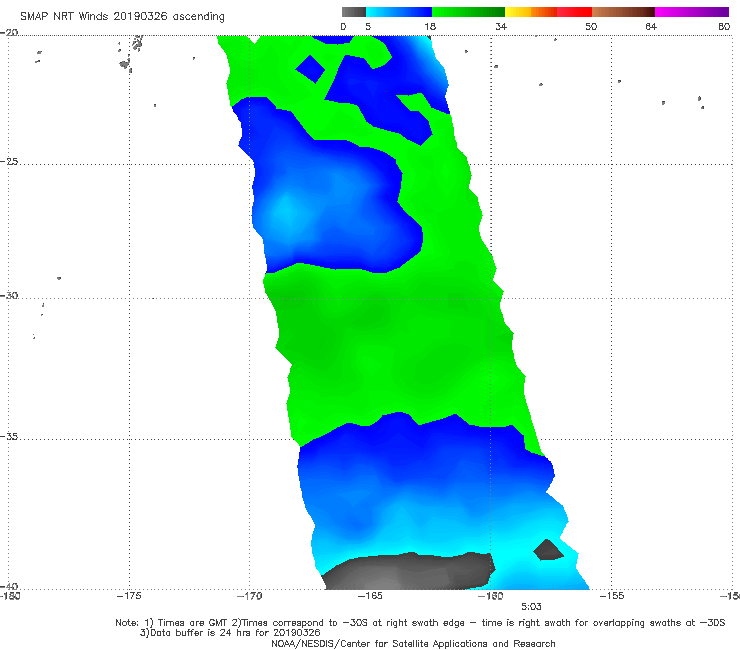Viewport: 740px width, 650px height.
Task: Click the light cyan spot in the blue region near -26 latitude
Action: click(286, 210)
